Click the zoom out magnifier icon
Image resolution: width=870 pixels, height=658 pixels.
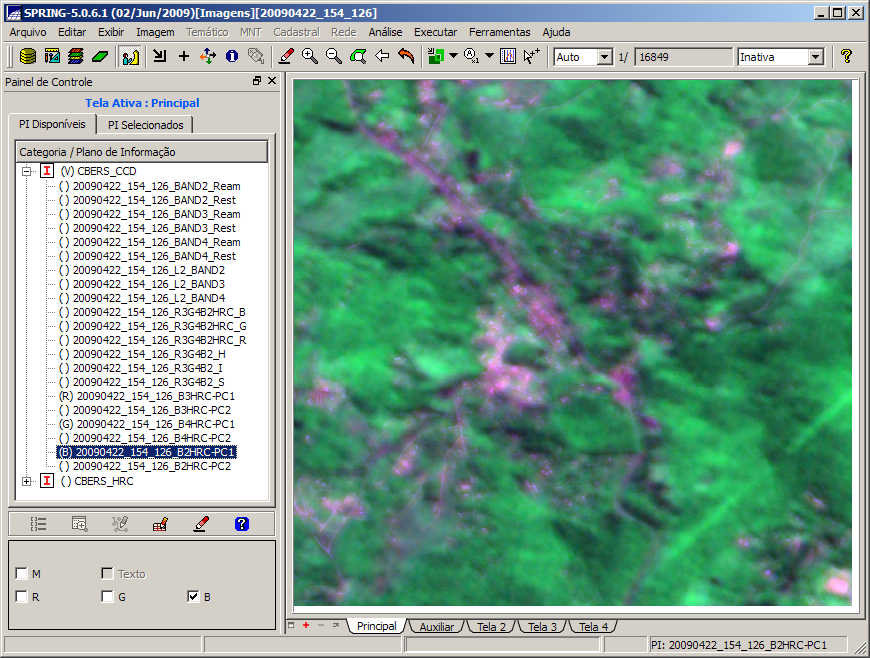pos(334,57)
